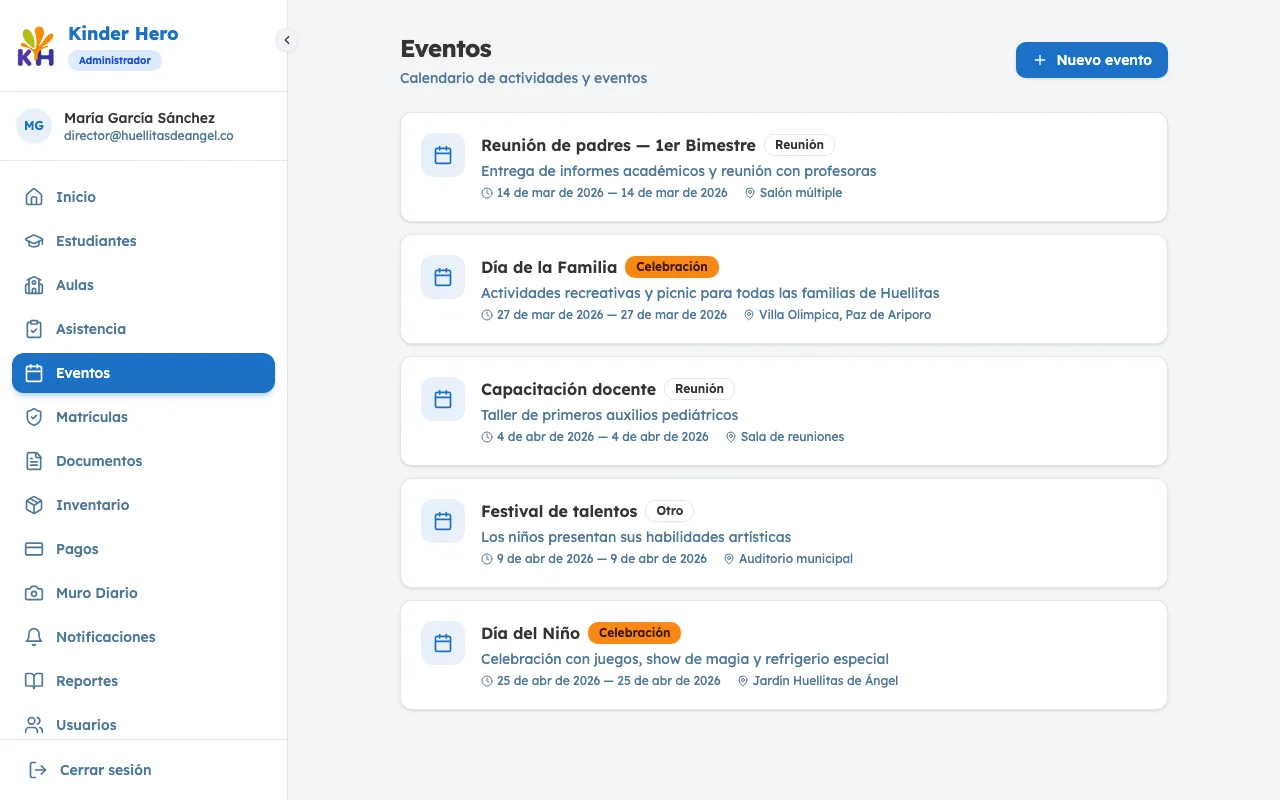1280x800 pixels.
Task: Click the MG avatar for María García Sánchez
Action: [34, 126]
